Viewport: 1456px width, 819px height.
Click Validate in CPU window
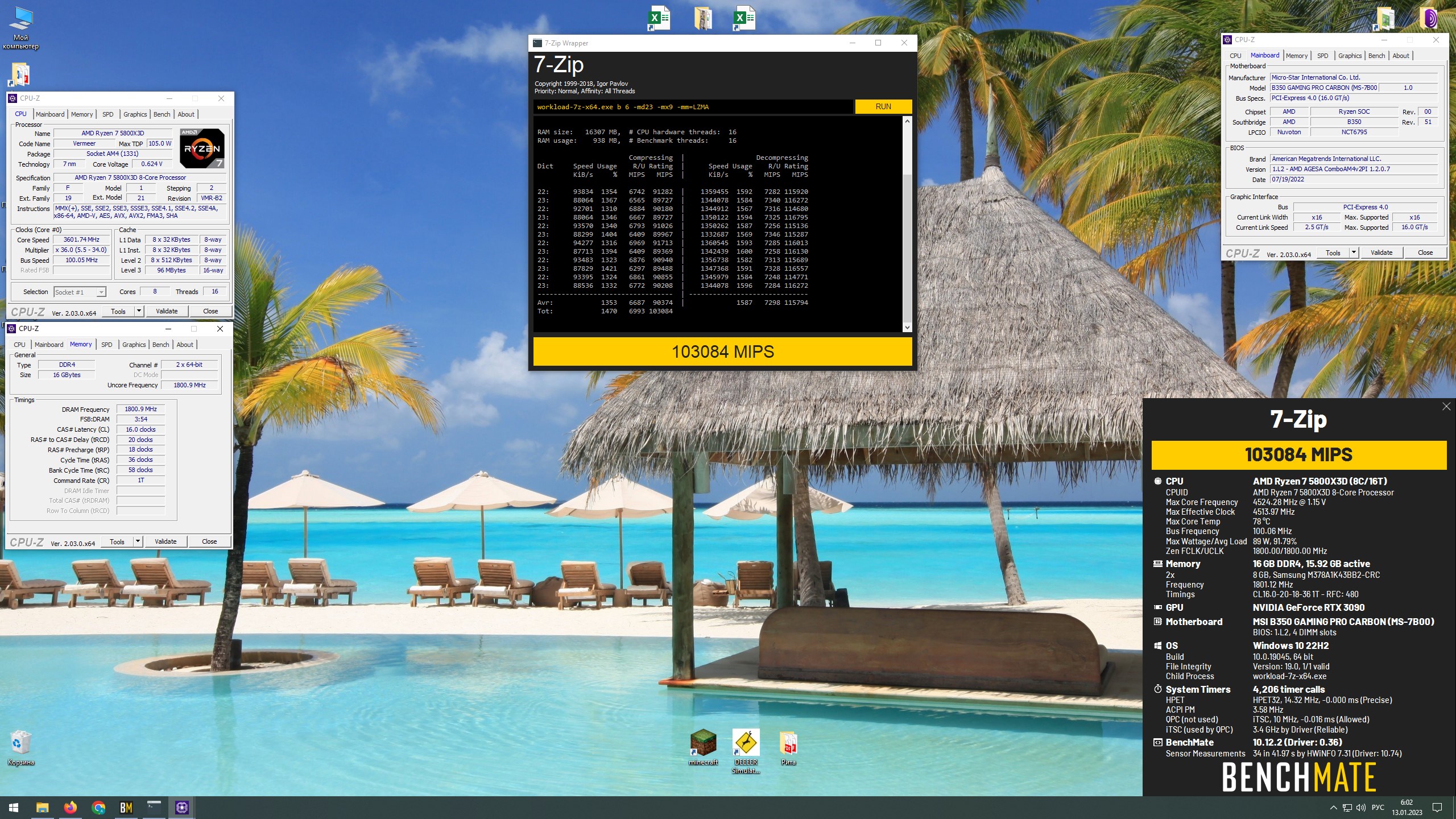click(167, 311)
